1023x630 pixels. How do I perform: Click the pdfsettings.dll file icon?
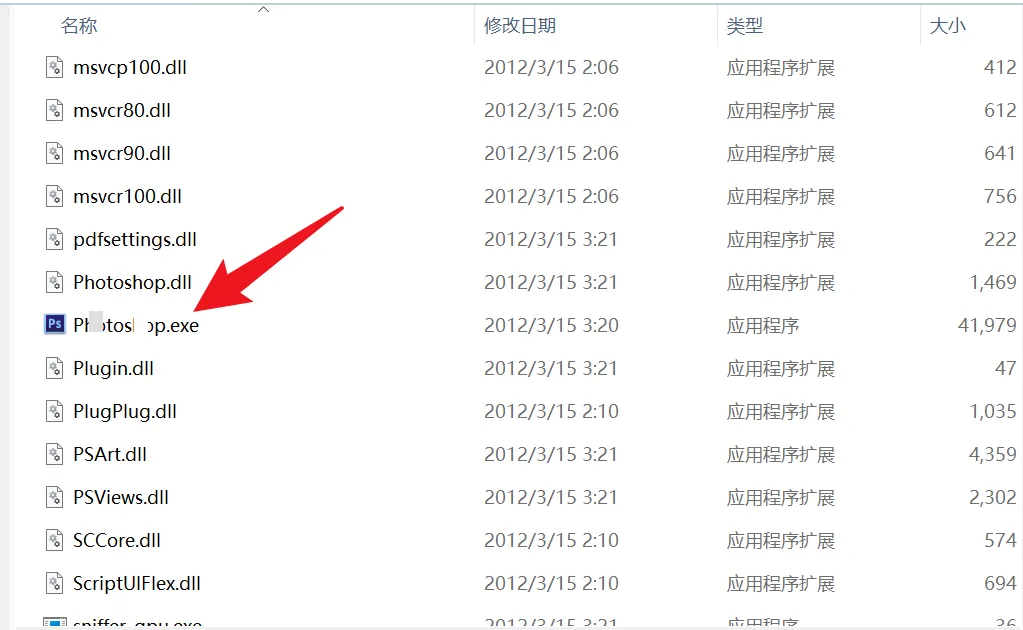coord(54,239)
